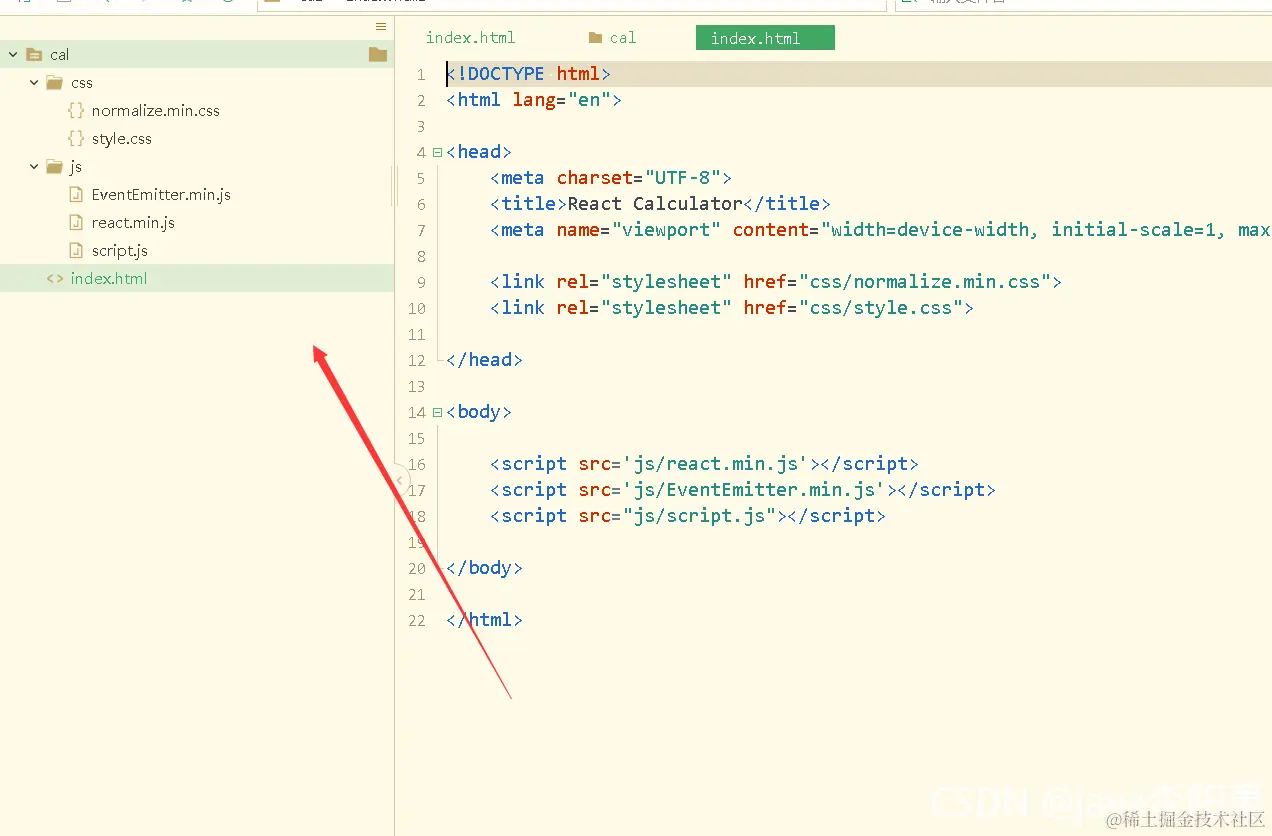Screen dimensions: 1272x836
Task: Click the js/react.min.js script source
Action: (716, 464)
